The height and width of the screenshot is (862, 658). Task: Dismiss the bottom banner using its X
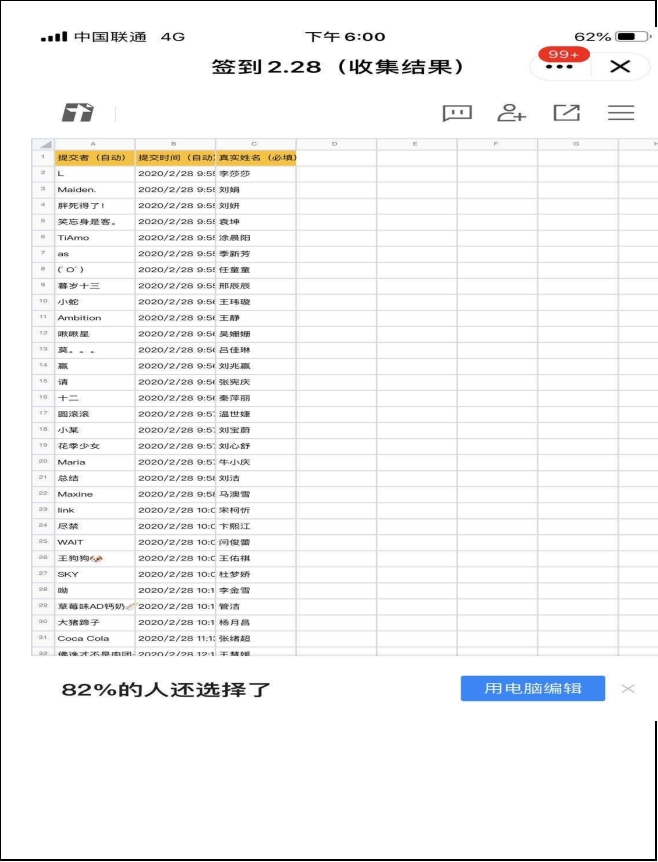[628, 689]
